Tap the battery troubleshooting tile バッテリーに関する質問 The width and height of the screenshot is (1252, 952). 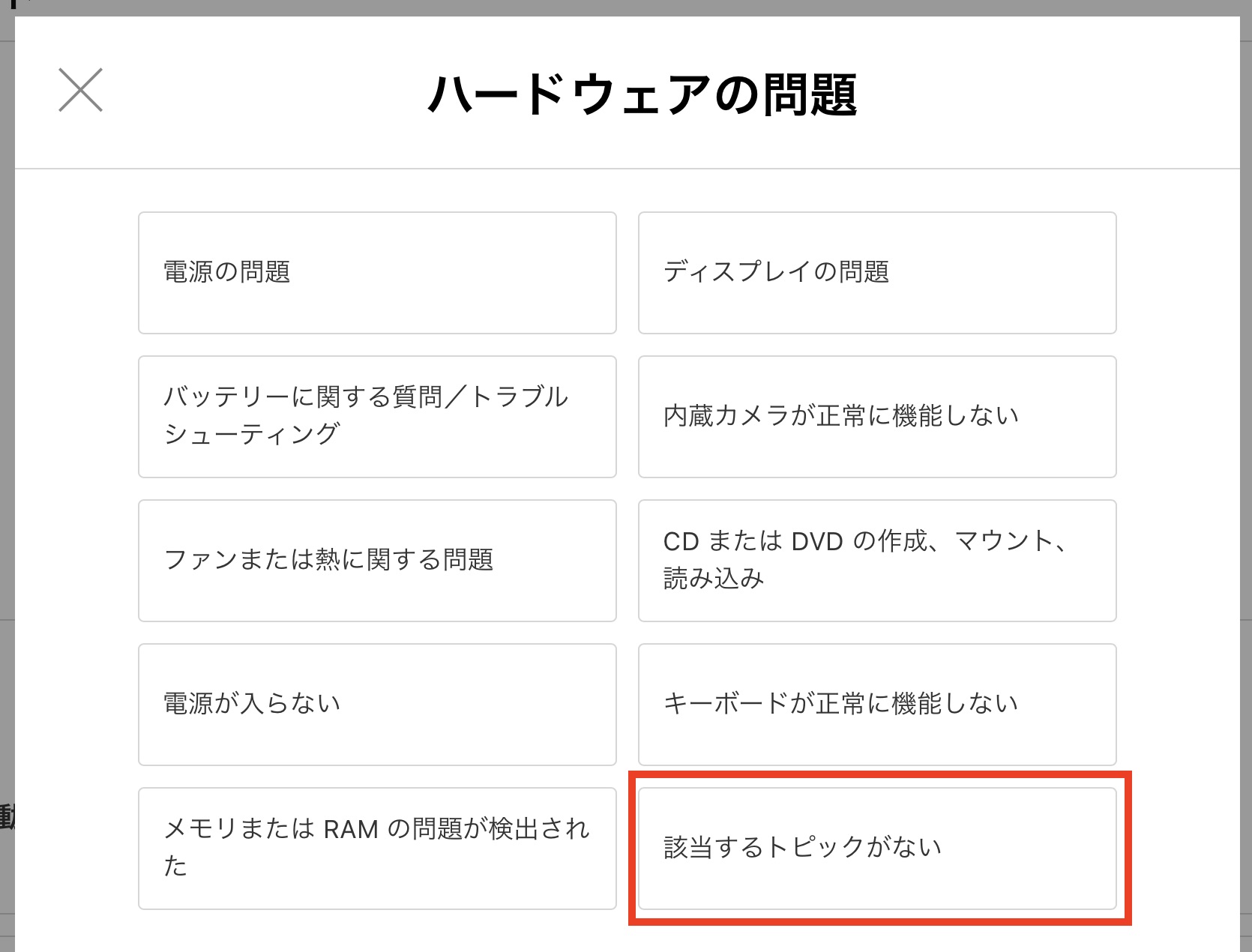point(377,417)
